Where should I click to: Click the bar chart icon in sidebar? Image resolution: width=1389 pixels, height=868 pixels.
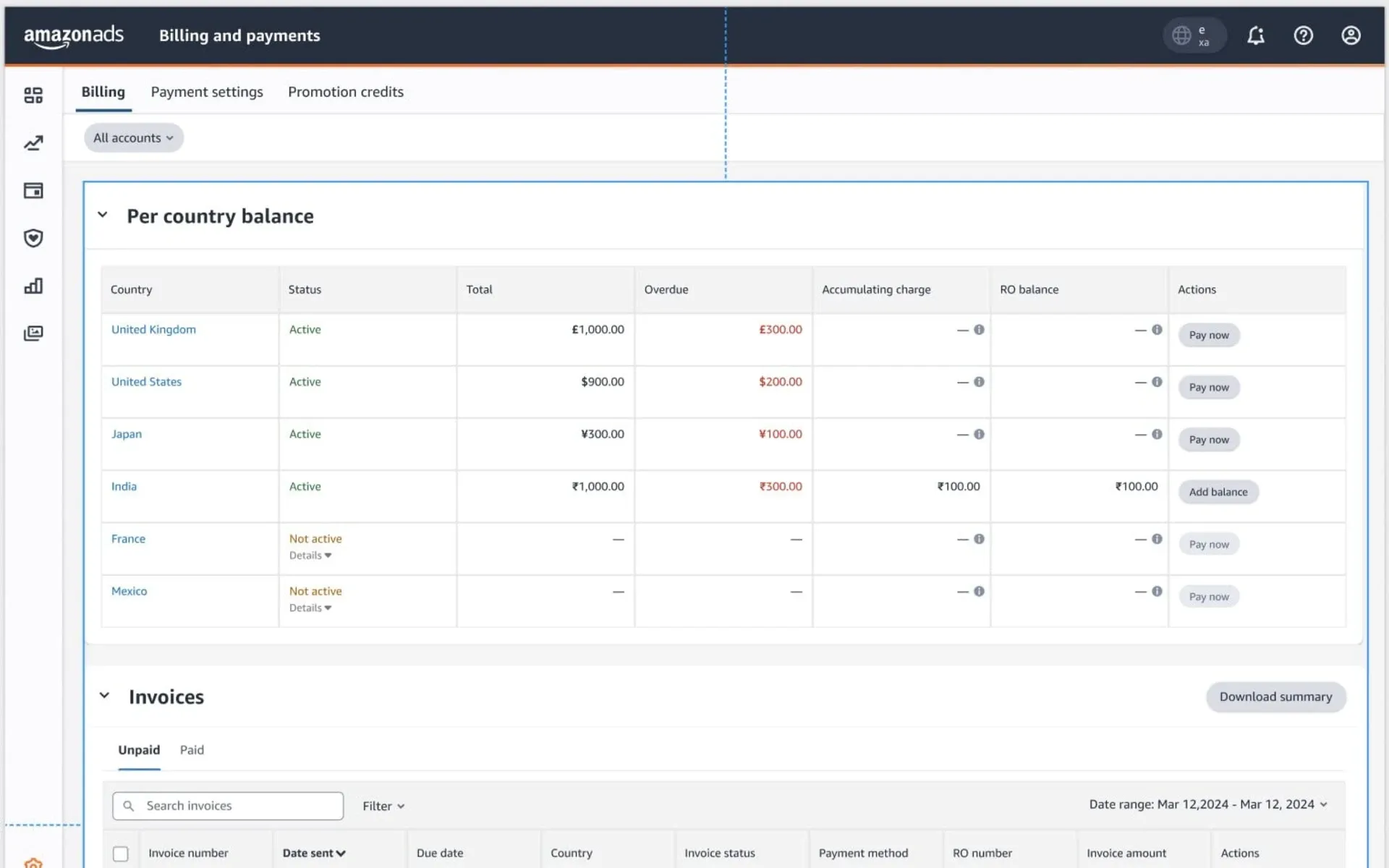[x=33, y=285]
